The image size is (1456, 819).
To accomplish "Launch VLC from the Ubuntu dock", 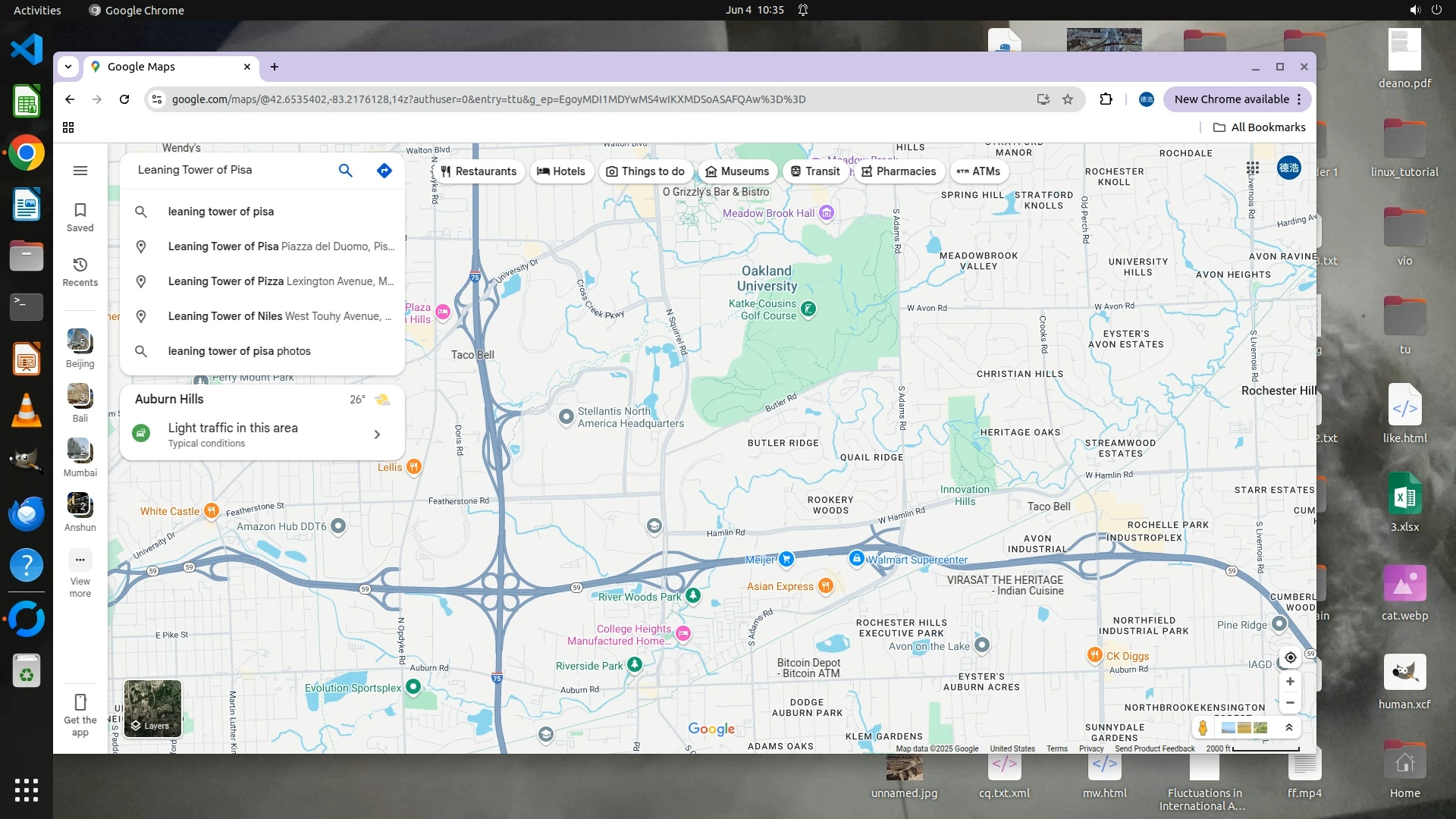I will pos(27,411).
